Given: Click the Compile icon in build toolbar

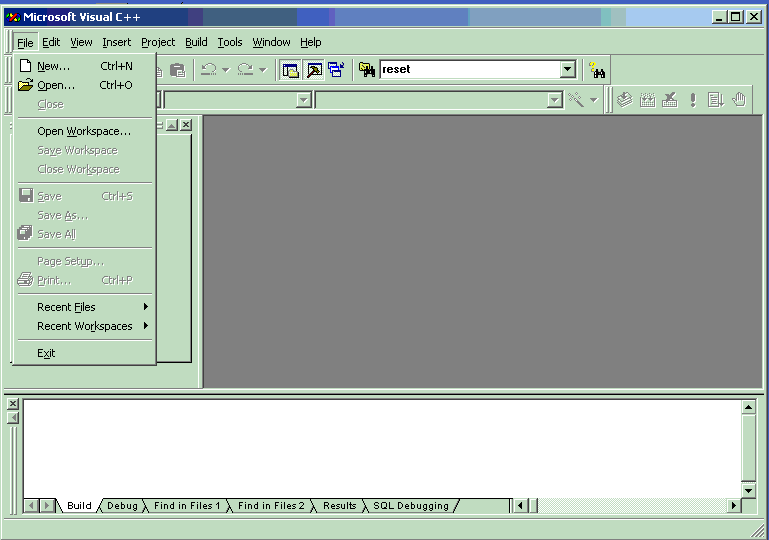Looking at the screenshot, I should pyautogui.click(x=624, y=100).
